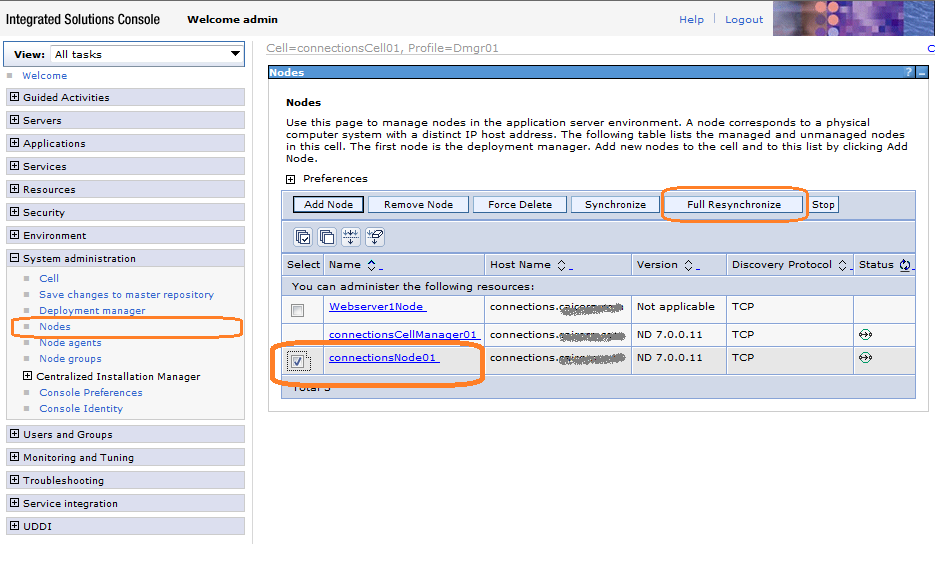
Task: Click the Select column header
Action: [x=303, y=265]
